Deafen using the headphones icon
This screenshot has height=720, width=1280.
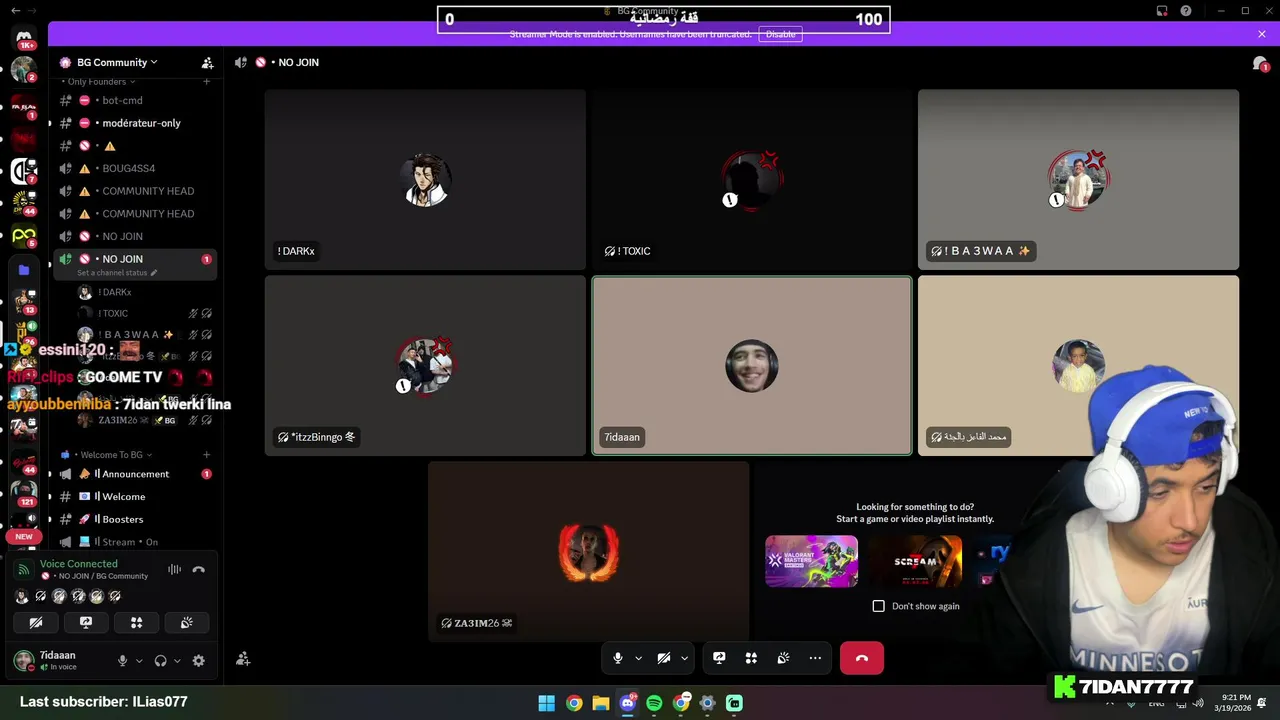[x=161, y=661]
